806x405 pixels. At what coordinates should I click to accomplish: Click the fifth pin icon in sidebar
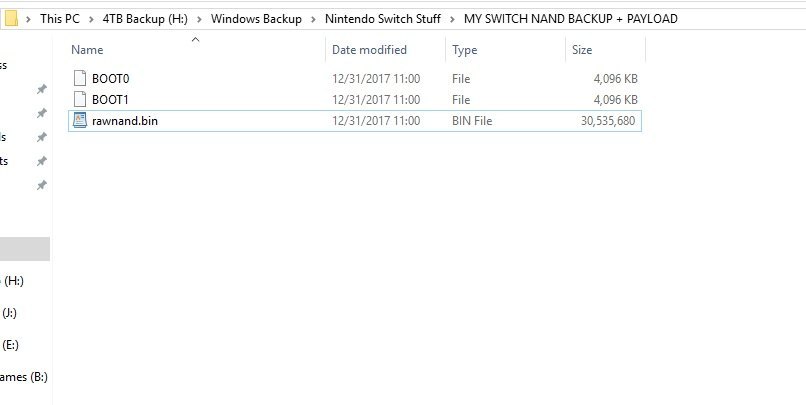coord(42,185)
